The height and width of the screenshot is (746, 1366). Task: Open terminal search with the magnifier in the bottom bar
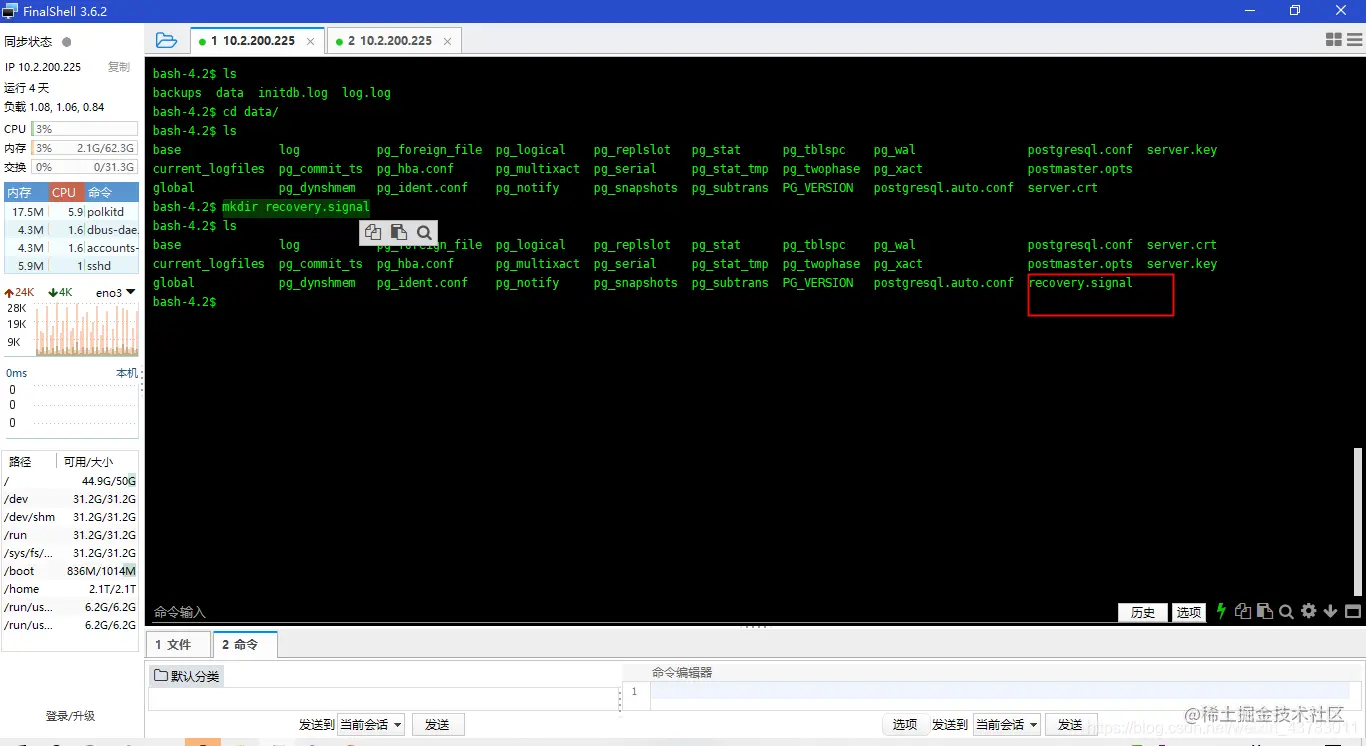[x=1287, y=611]
